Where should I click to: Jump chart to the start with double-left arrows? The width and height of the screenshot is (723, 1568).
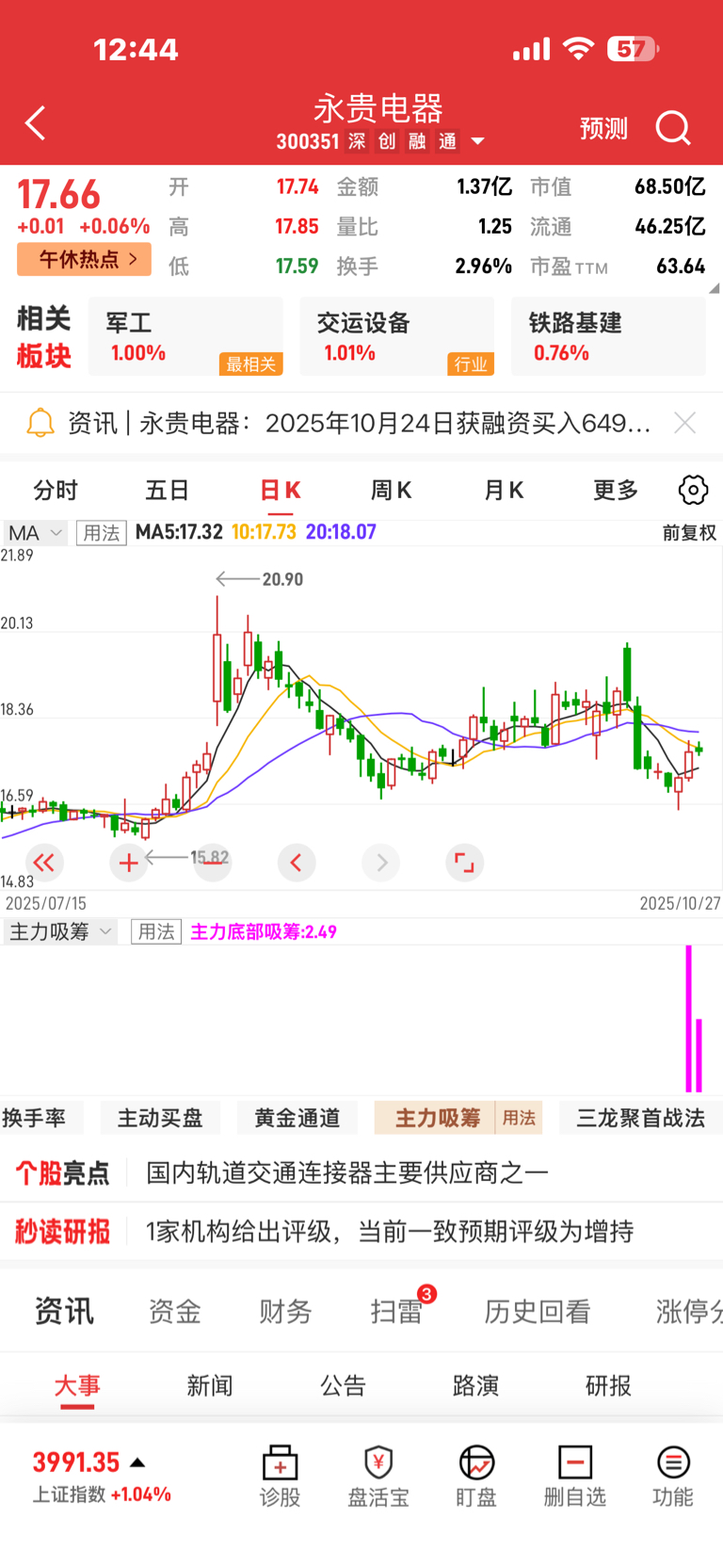click(43, 863)
